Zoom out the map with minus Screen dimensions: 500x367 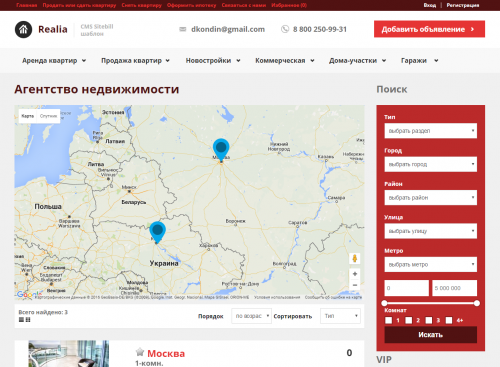[355, 285]
